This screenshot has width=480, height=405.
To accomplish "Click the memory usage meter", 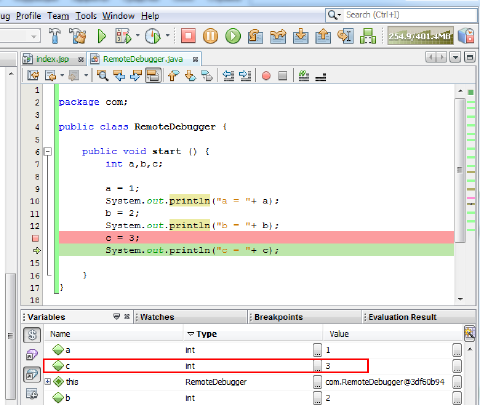I will click(420, 36).
